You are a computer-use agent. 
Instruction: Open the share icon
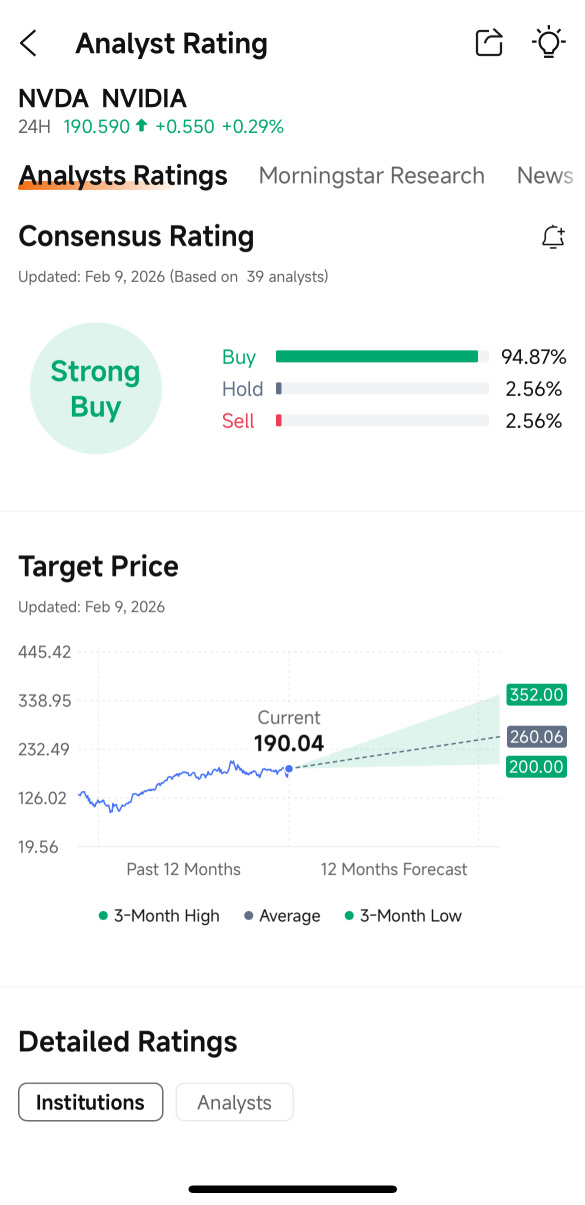click(489, 43)
